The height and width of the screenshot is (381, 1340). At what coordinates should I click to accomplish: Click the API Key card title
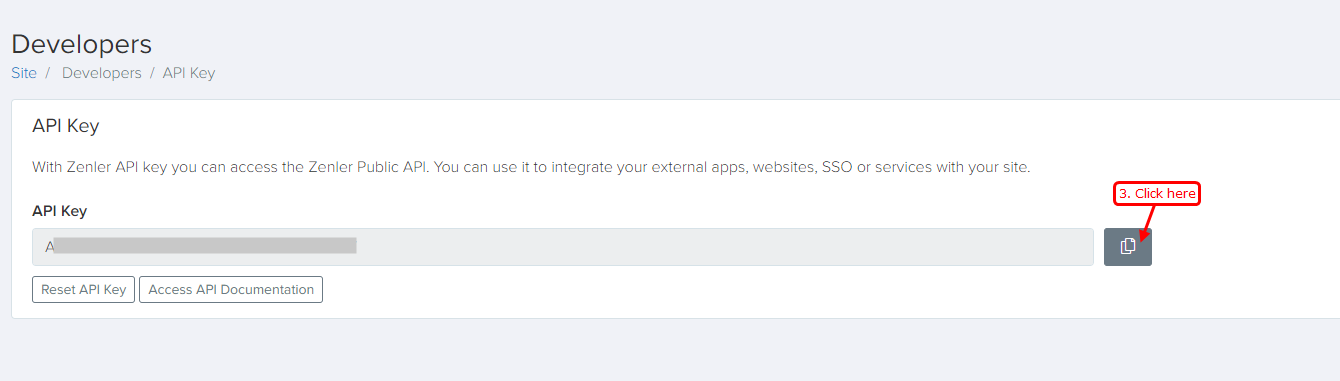[x=66, y=126]
